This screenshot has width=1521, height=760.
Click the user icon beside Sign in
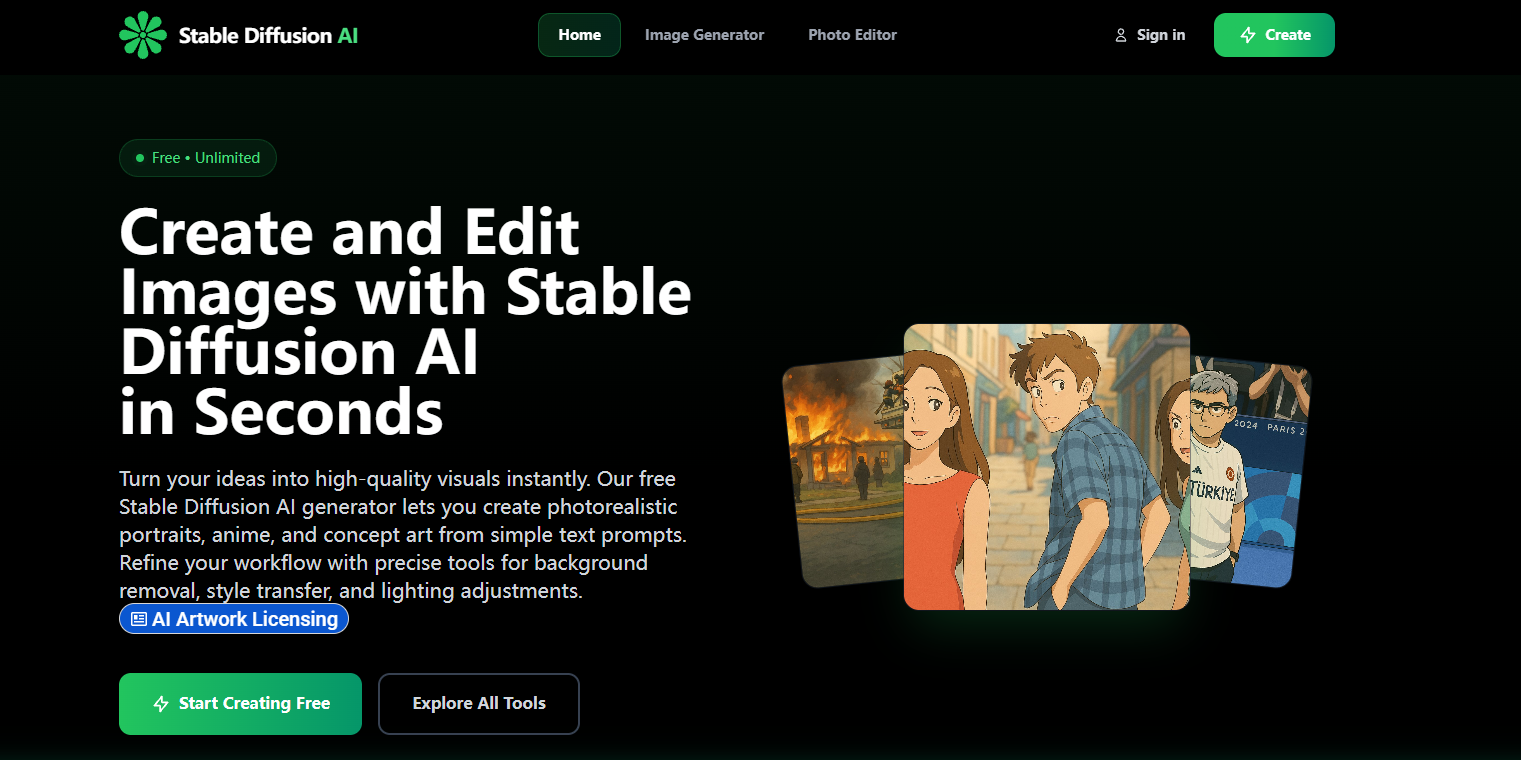point(1121,35)
